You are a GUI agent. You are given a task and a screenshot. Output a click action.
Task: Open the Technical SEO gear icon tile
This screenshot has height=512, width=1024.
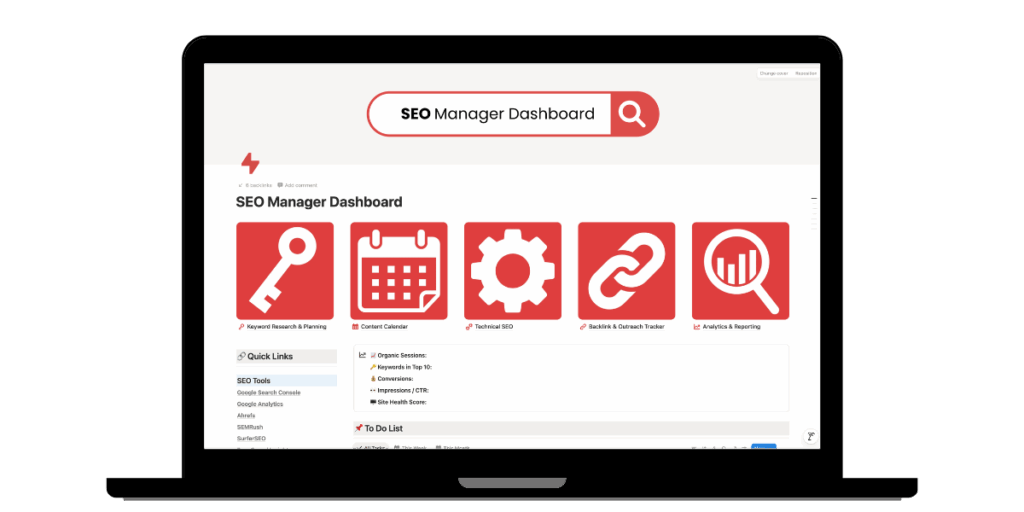pyautogui.click(x=512, y=270)
